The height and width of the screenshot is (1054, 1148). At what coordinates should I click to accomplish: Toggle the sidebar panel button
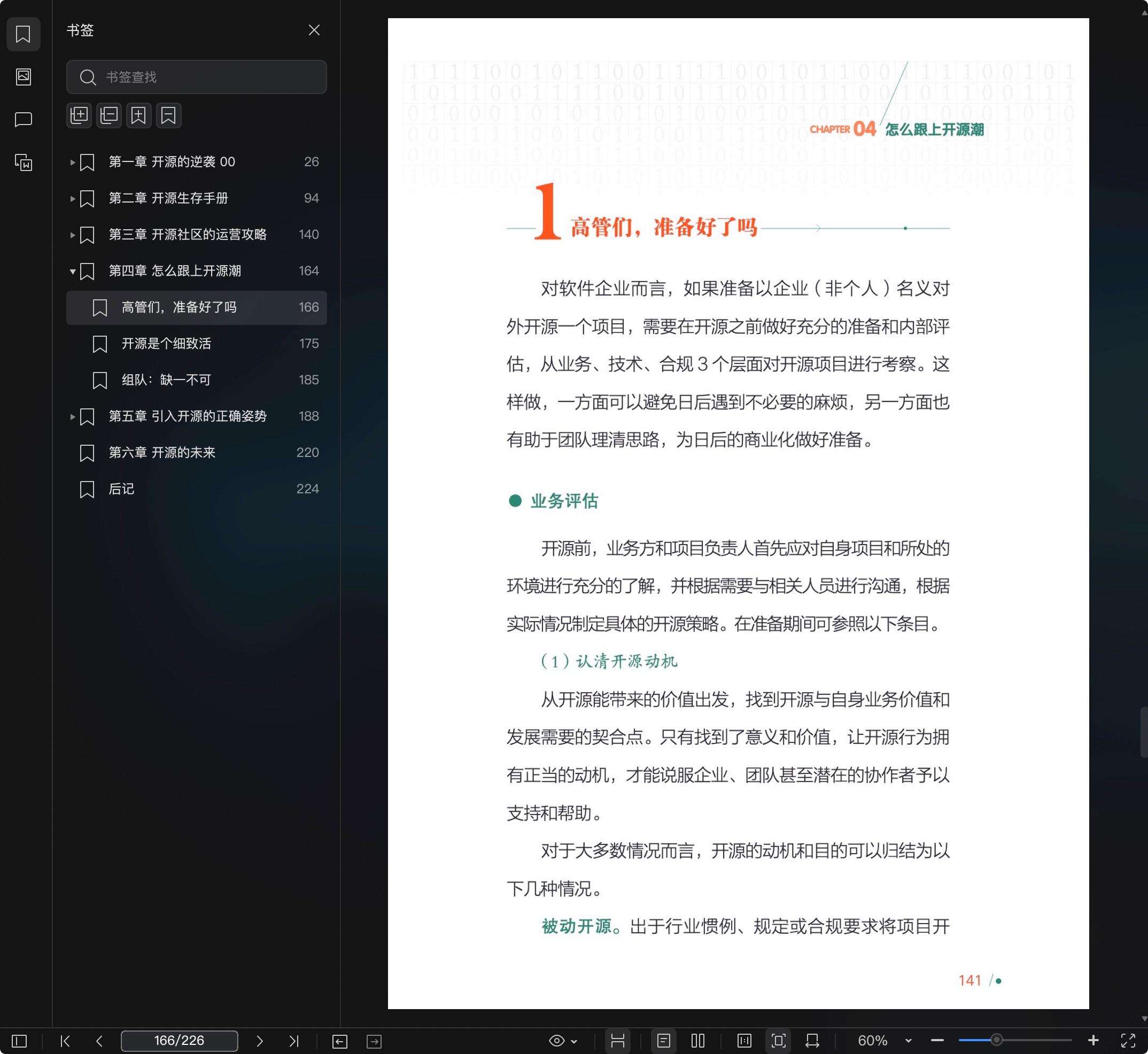19,1041
